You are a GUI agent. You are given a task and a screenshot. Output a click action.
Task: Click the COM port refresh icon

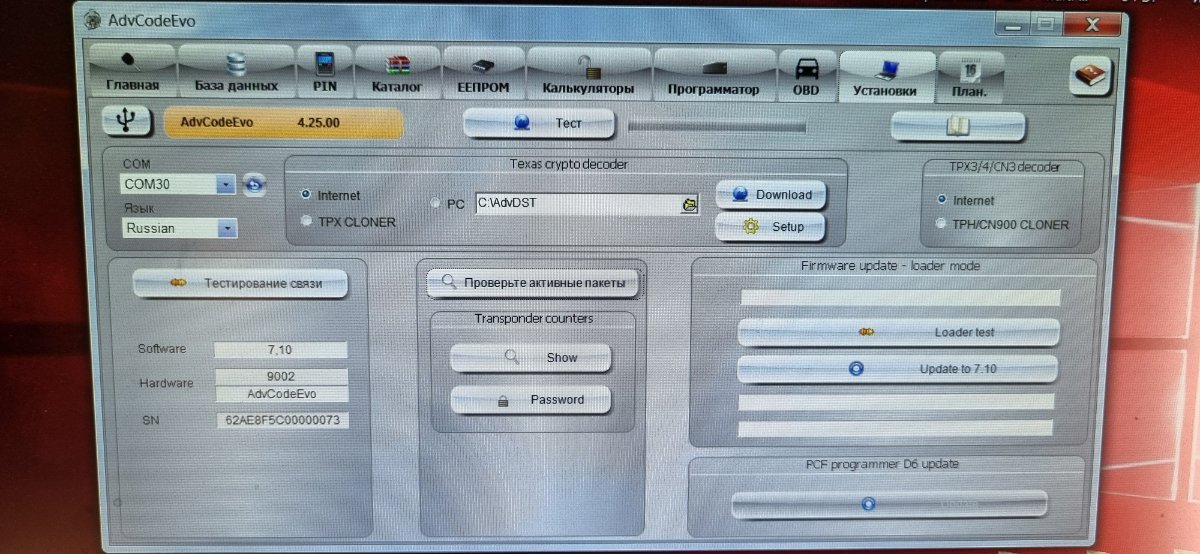[x=256, y=184]
